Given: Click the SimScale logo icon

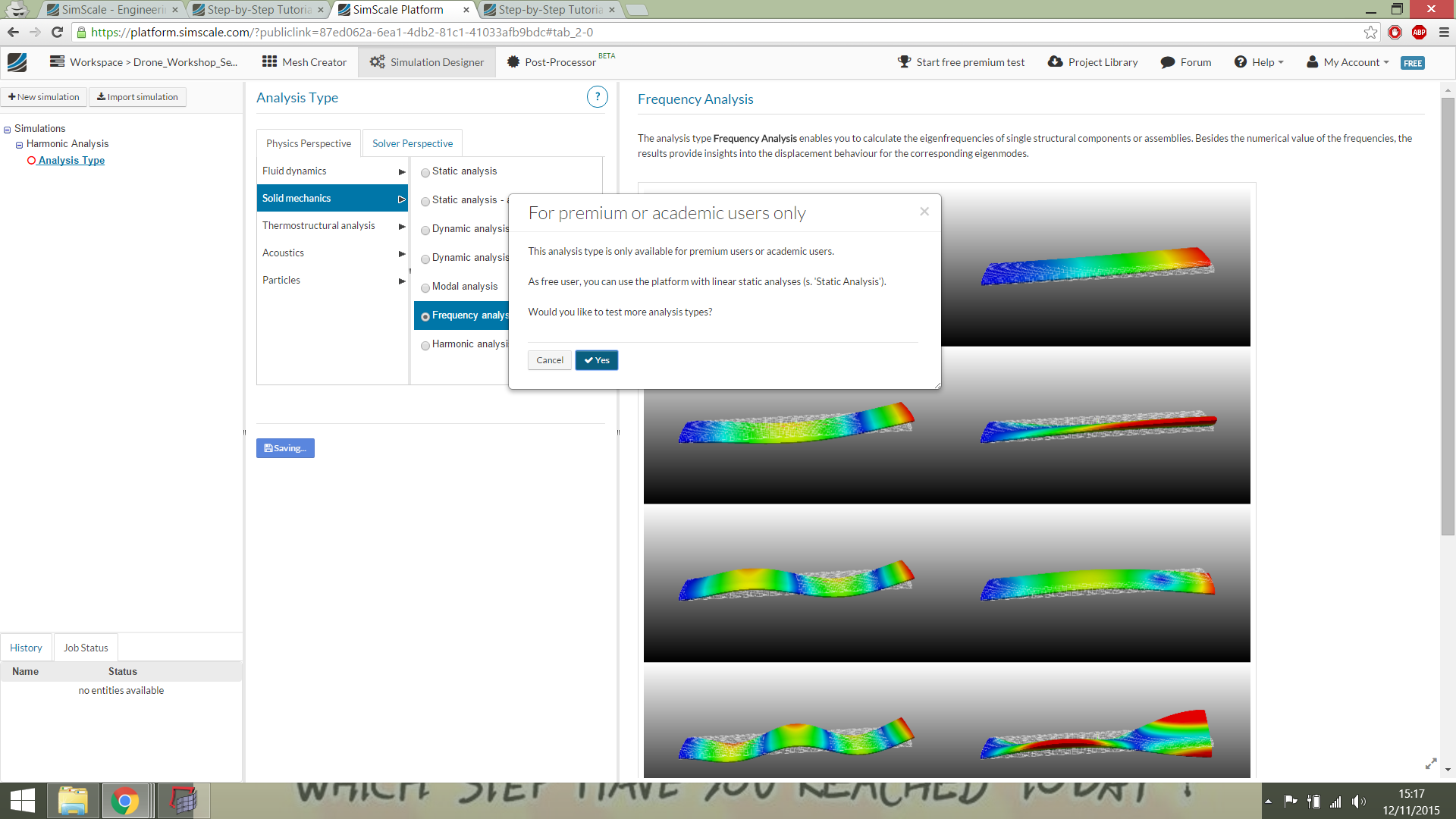Looking at the screenshot, I should (17, 62).
